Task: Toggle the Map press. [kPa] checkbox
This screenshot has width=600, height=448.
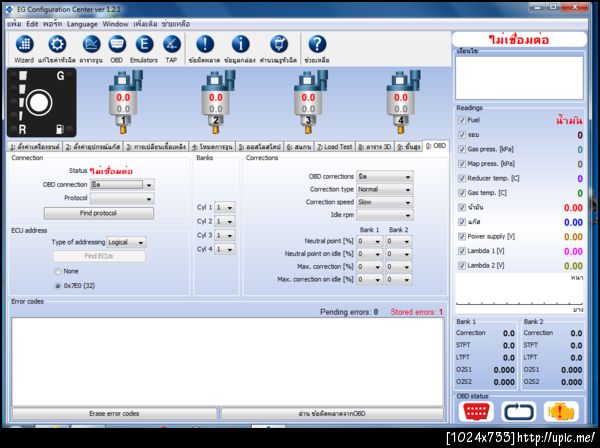Action: point(462,164)
